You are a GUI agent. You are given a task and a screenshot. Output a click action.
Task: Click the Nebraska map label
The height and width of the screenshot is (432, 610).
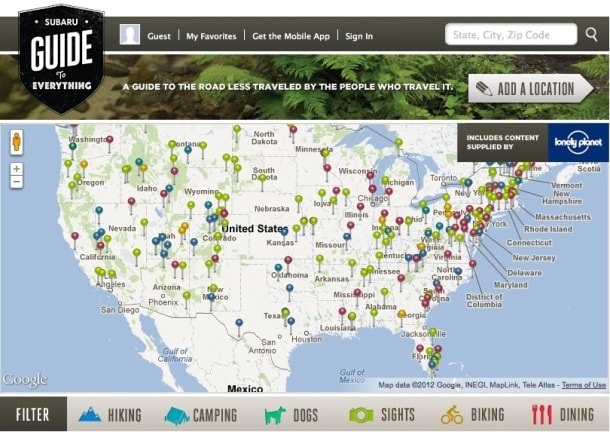[x=272, y=209]
